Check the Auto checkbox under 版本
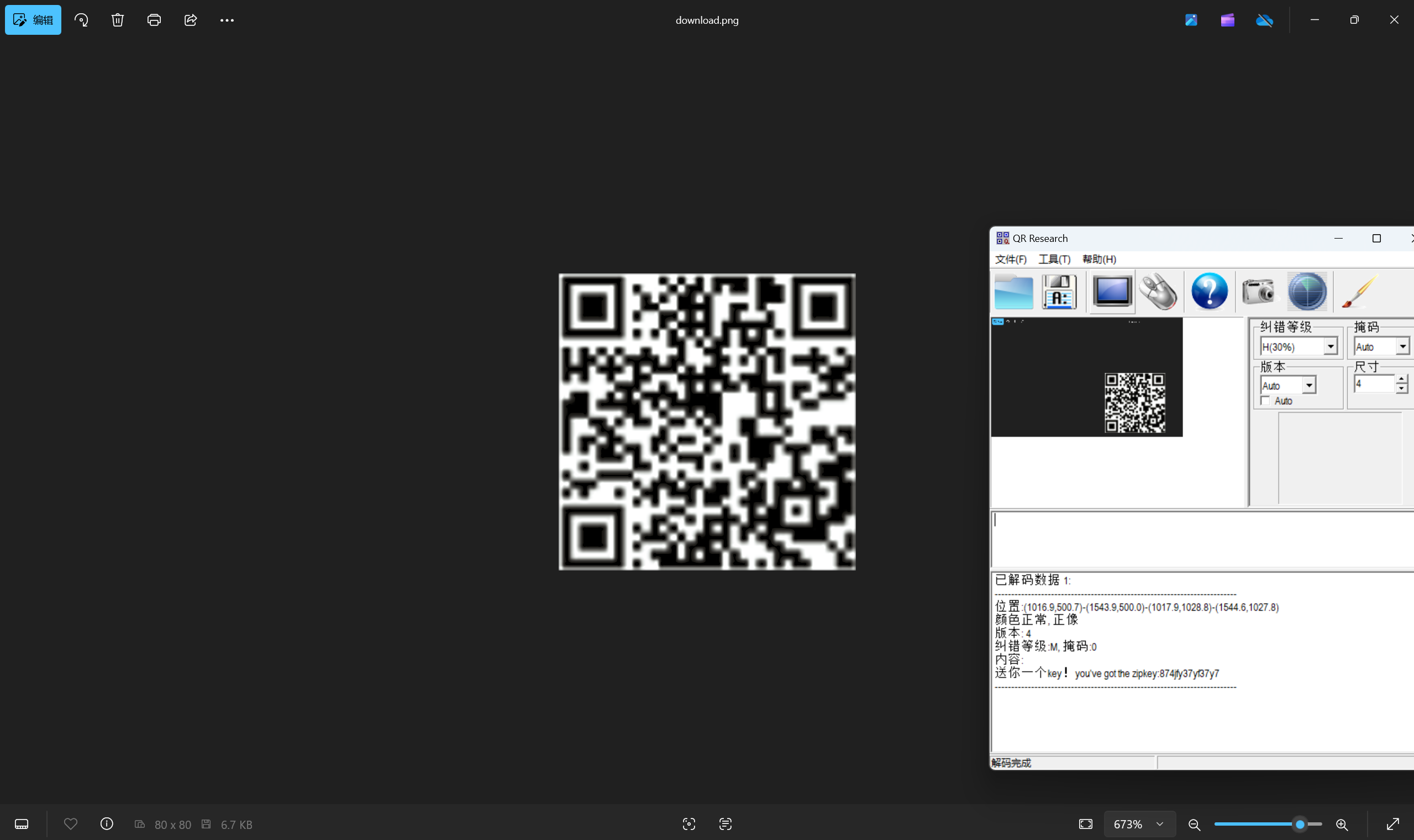The width and height of the screenshot is (1414, 840). [x=1265, y=401]
